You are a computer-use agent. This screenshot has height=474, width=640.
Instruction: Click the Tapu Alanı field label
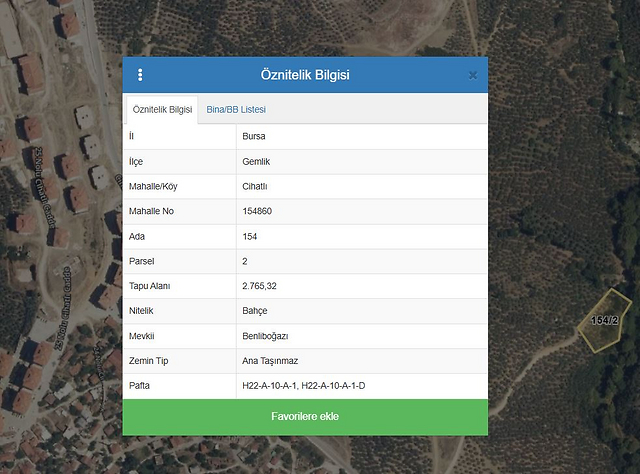[150, 286]
